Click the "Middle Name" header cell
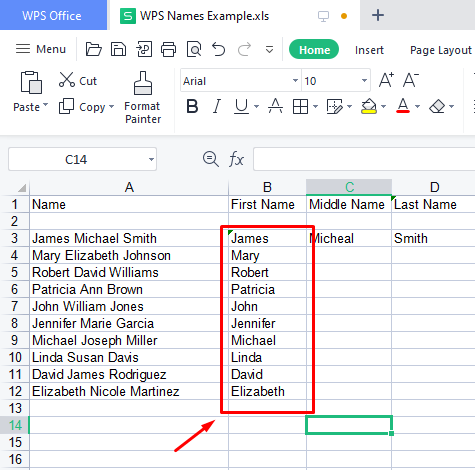 (349, 204)
